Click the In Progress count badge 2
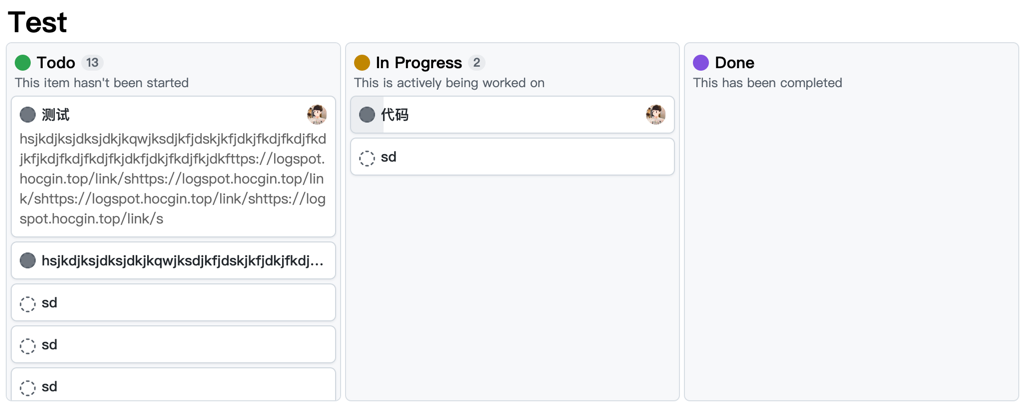 [477, 62]
